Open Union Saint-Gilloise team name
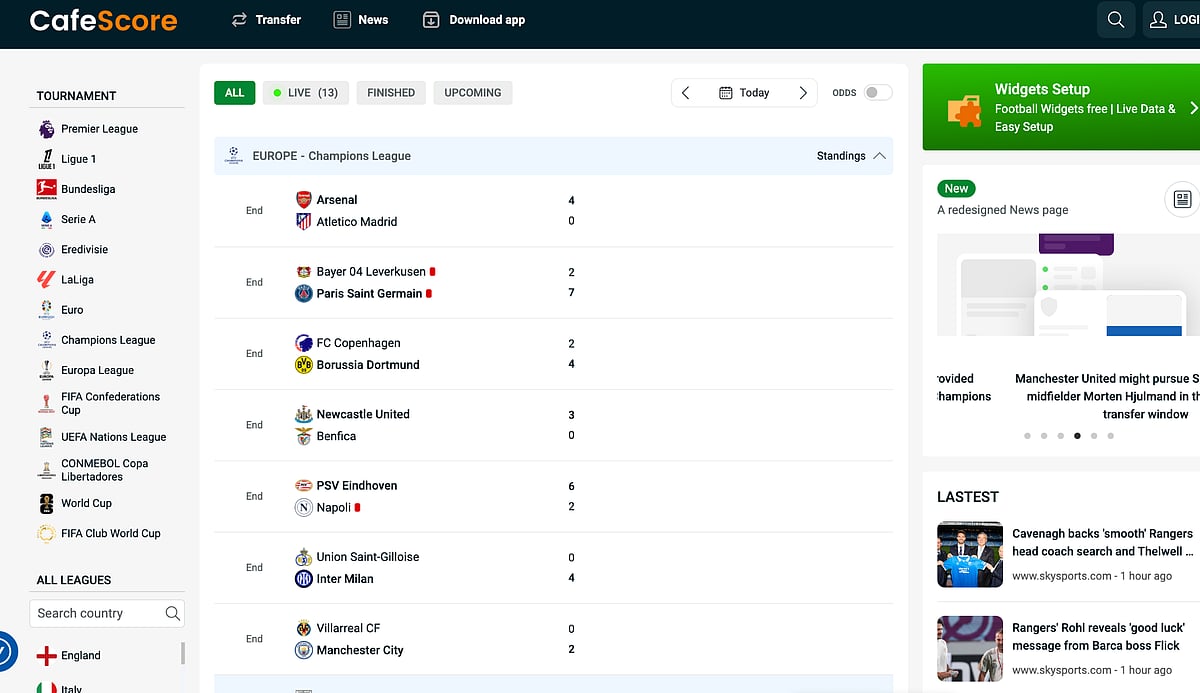Image resolution: width=1200 pixels, height=693 pixels. [368, 557]
